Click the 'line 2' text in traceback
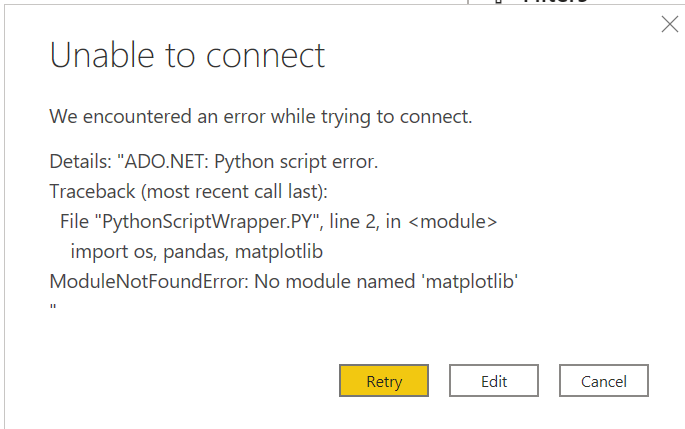The height and width of the screenshot is (429, 685). click(353, 221)
